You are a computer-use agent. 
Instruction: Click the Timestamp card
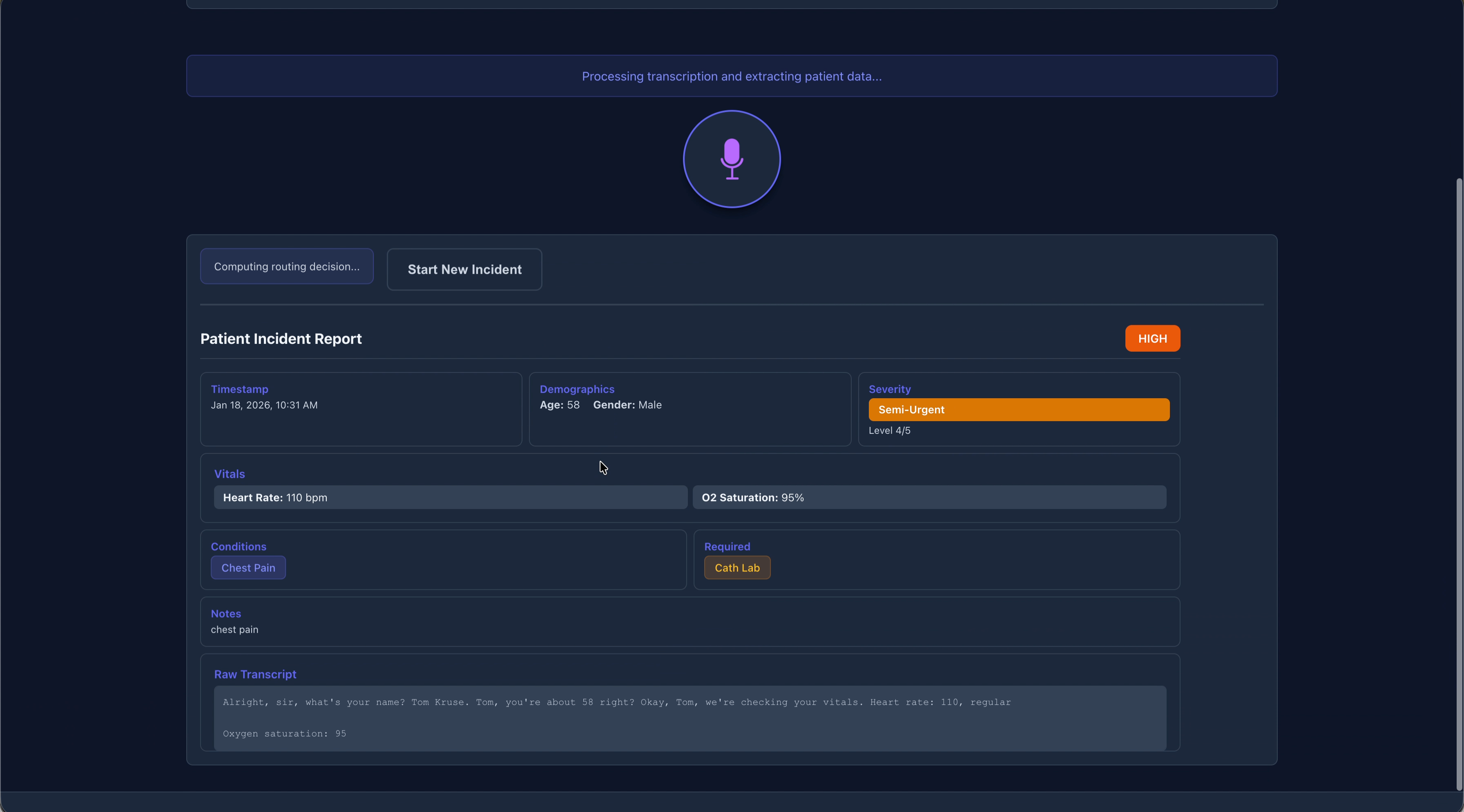361,409
